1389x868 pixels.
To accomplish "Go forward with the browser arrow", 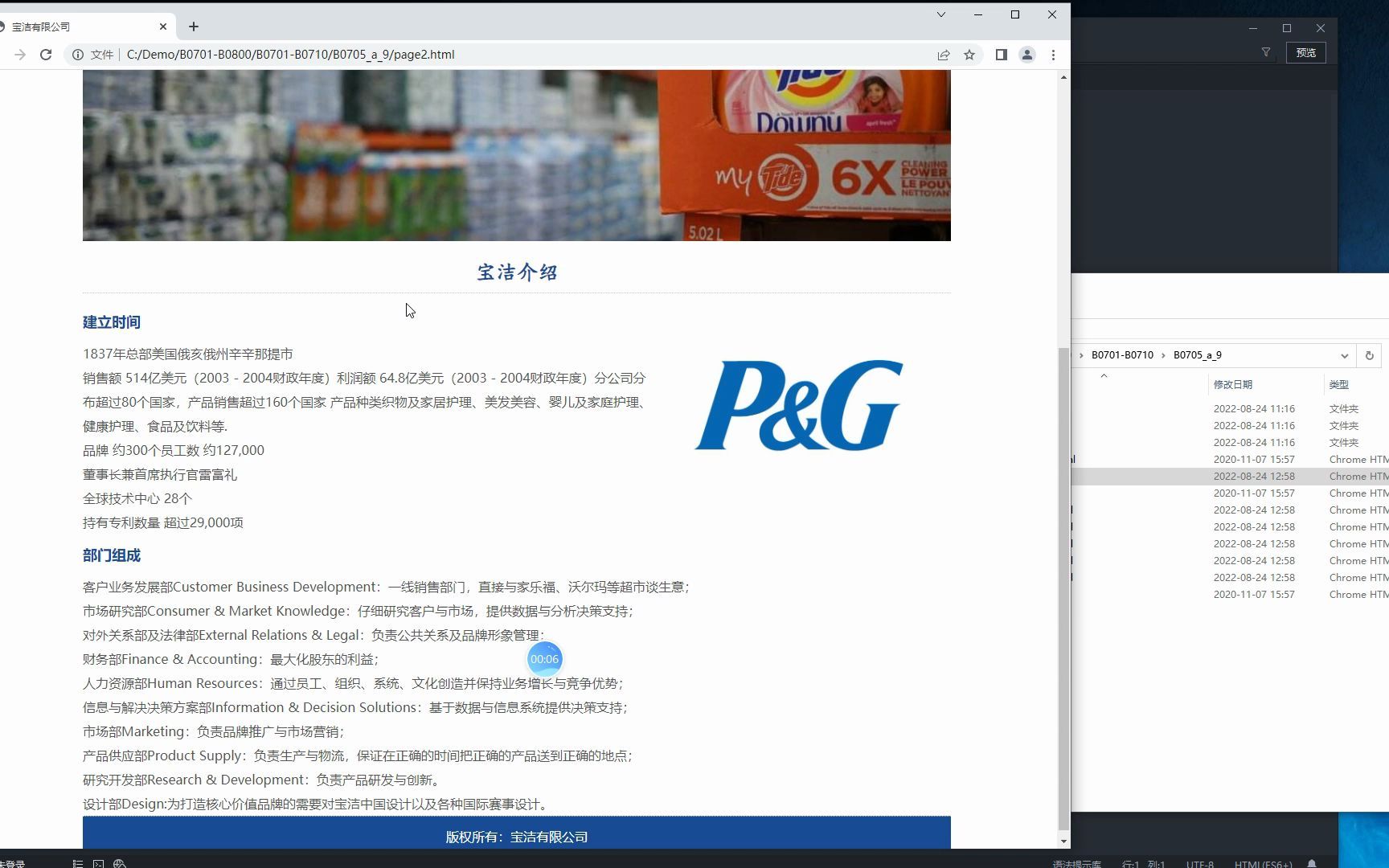I will coord(20,55).
